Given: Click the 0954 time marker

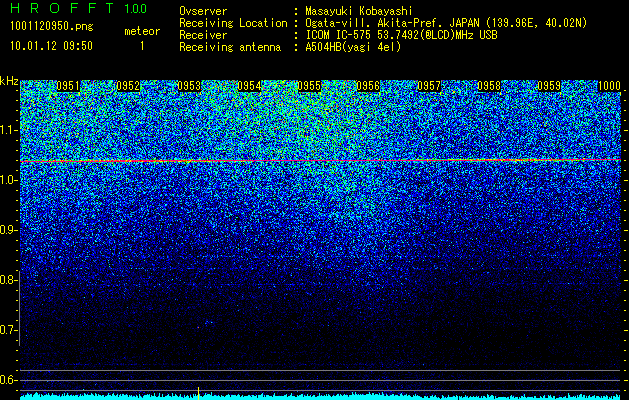Looking at the screenshot, I should [x=249, y=86].
